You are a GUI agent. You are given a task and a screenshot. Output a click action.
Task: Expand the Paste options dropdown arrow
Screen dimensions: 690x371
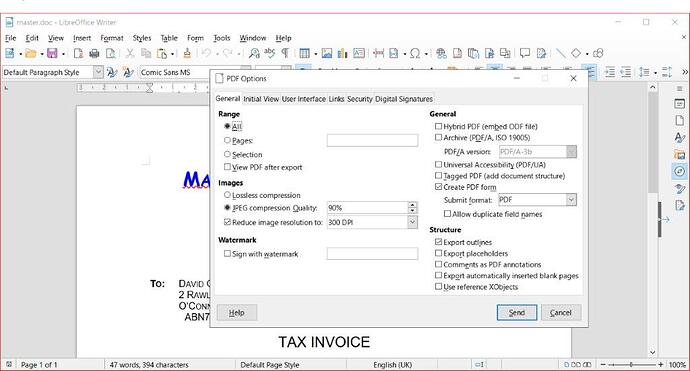tap(172, 54)
